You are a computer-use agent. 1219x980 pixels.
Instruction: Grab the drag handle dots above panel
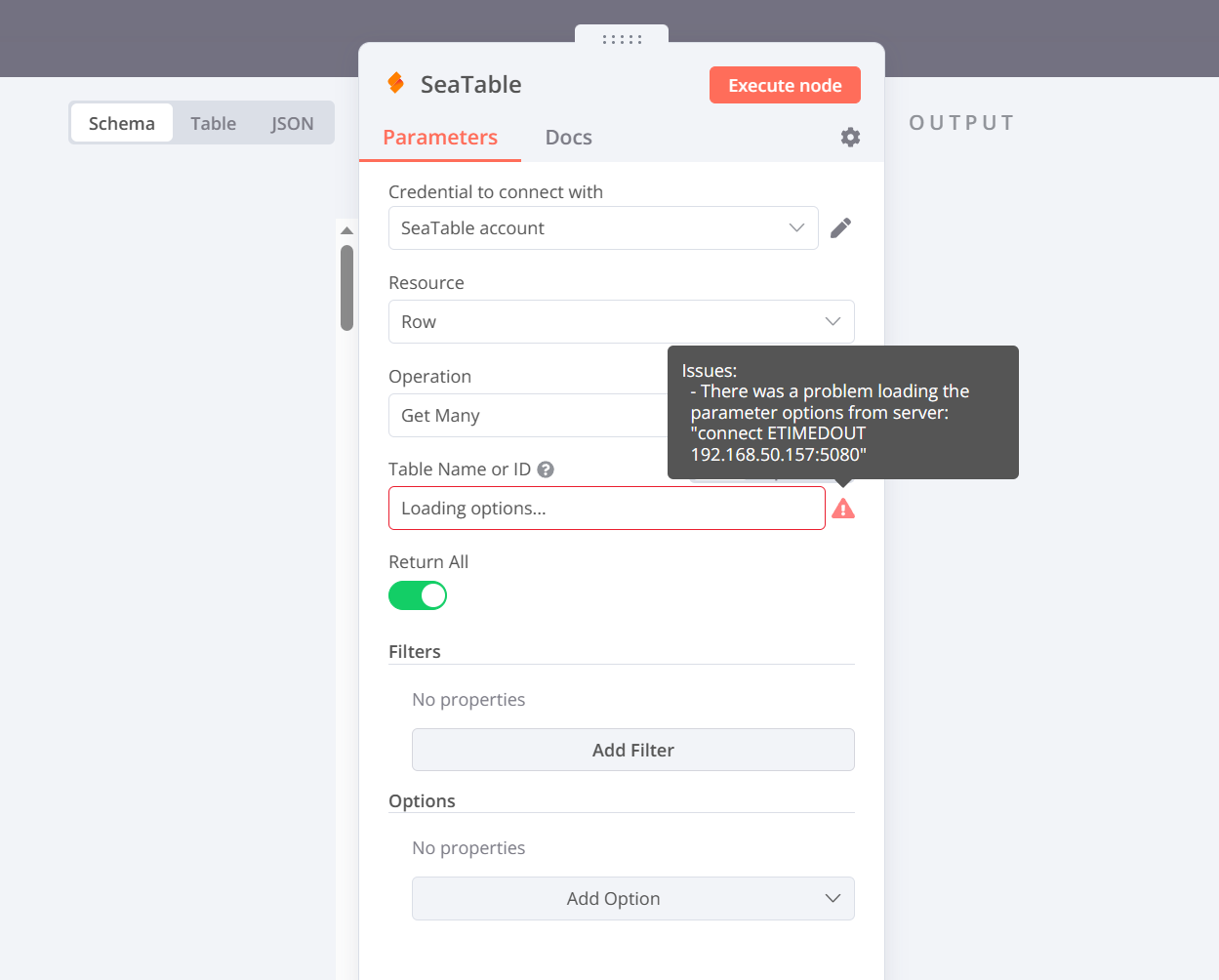622,40
